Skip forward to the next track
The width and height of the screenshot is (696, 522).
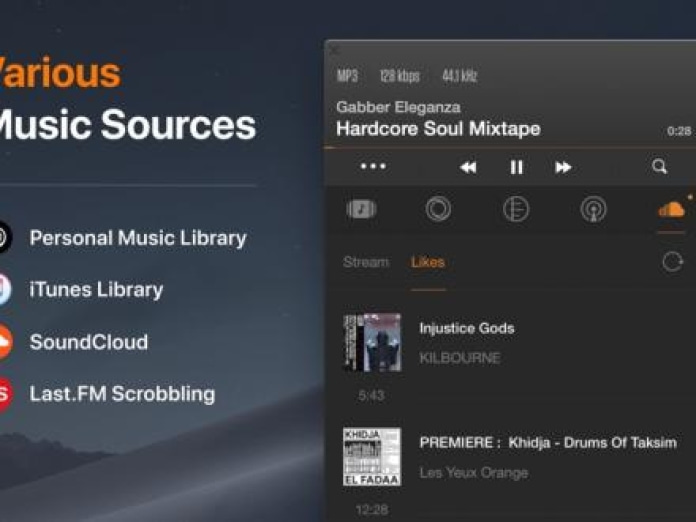[563, 167]
